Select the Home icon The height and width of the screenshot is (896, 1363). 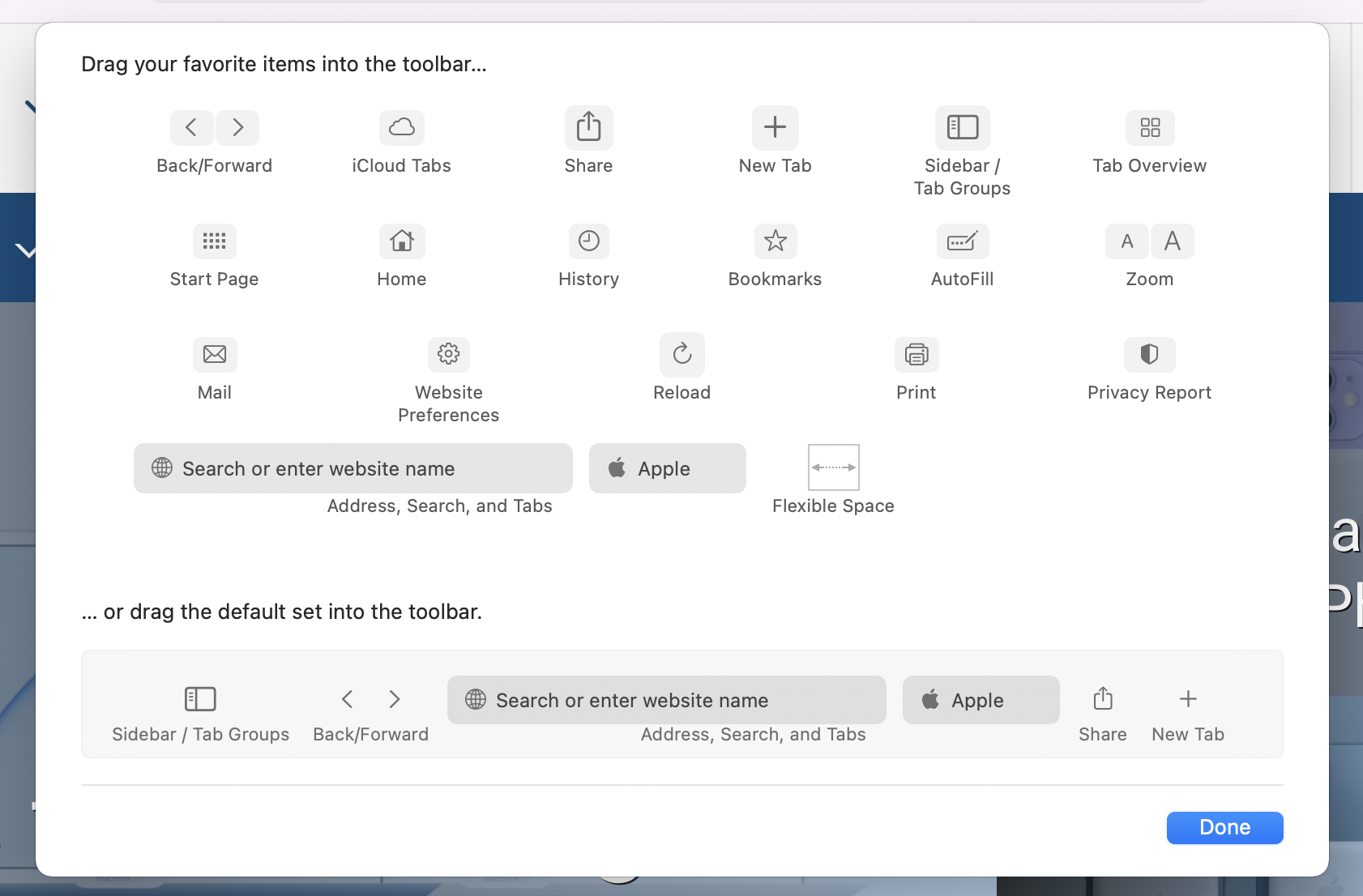tap(401, 241)
